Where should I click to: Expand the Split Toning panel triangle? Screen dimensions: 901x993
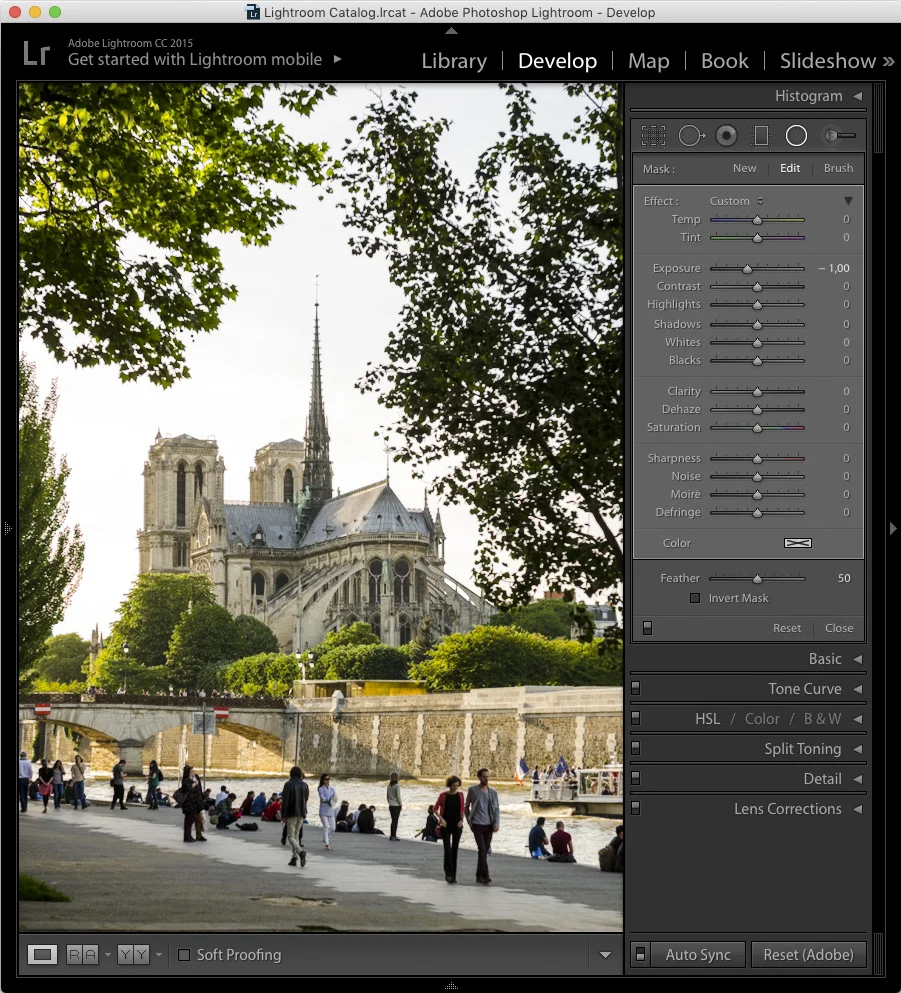pos(858,749)
